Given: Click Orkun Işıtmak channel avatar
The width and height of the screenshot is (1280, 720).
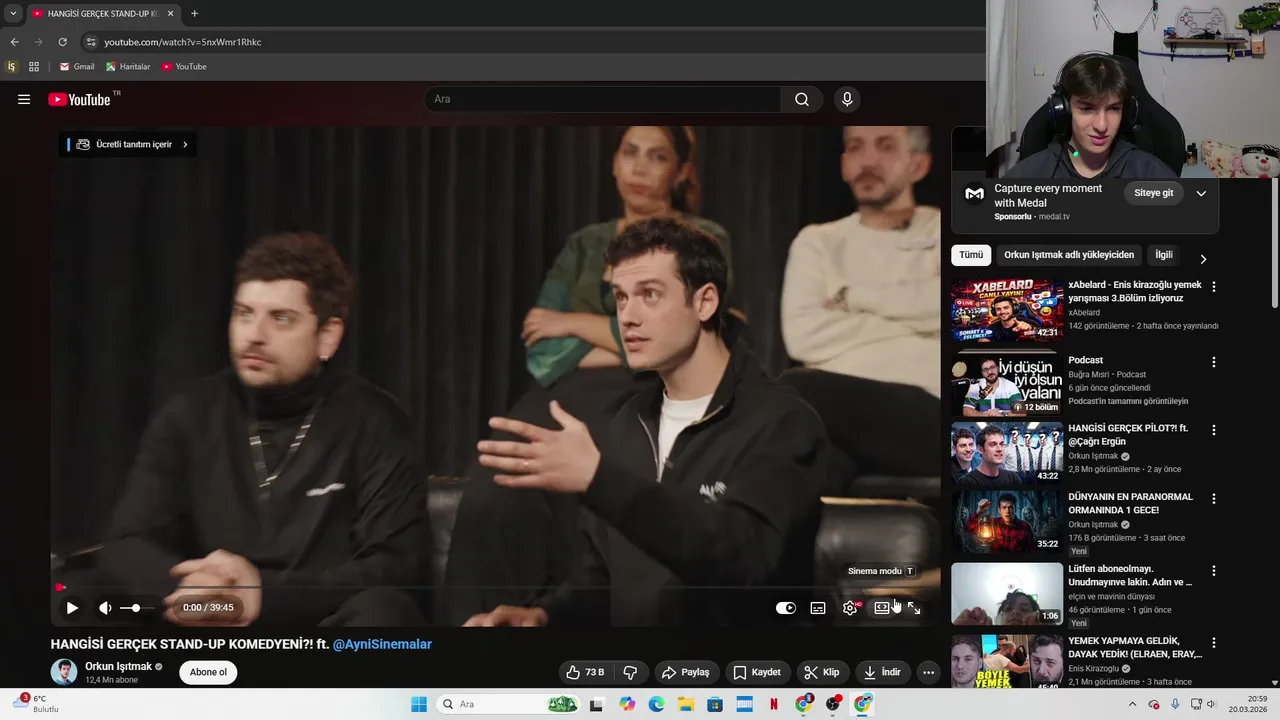Looking at the screenshot, I should point(64,672).
